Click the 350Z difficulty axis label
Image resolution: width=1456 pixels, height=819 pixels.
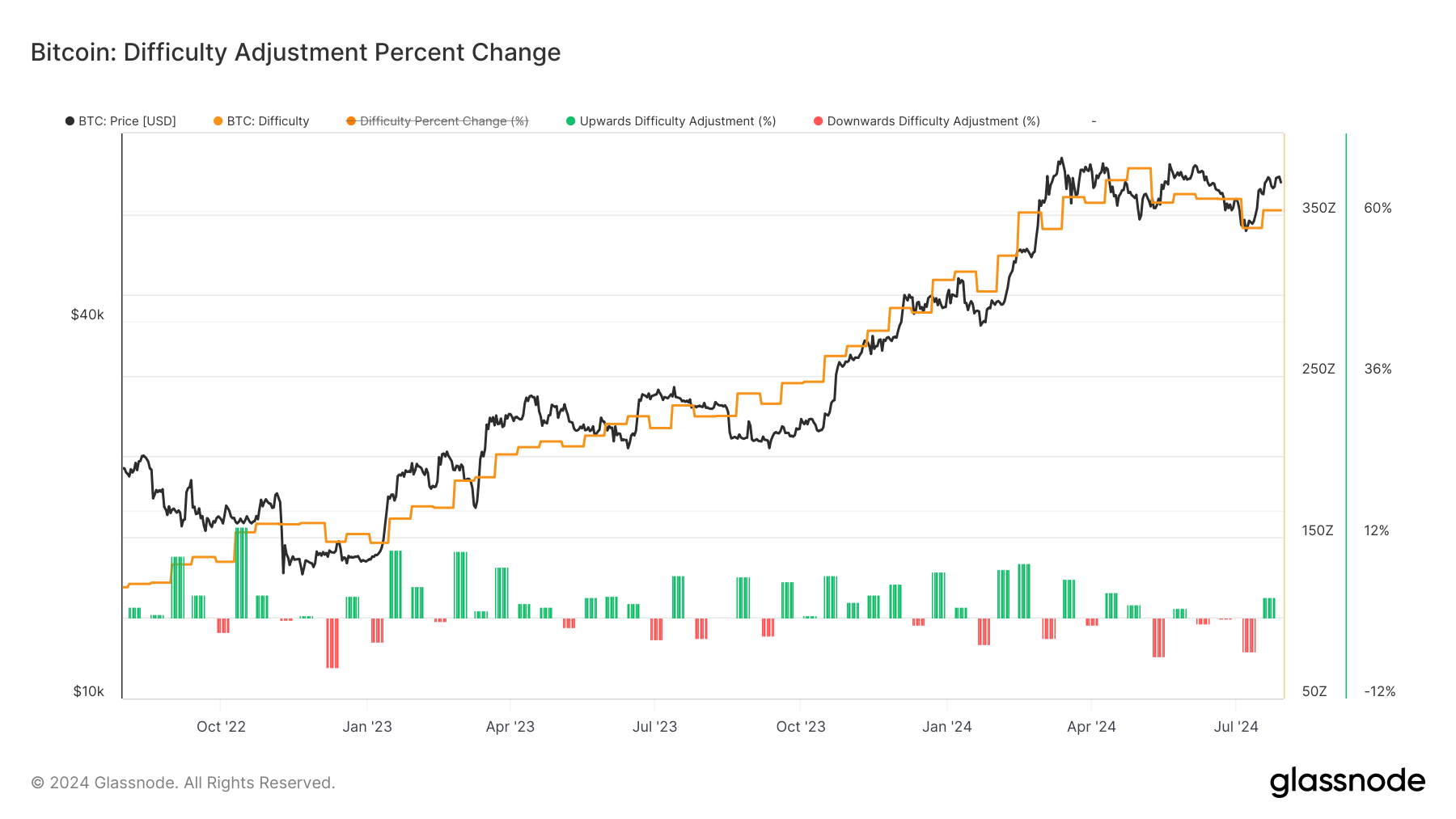pos(1318,208)
